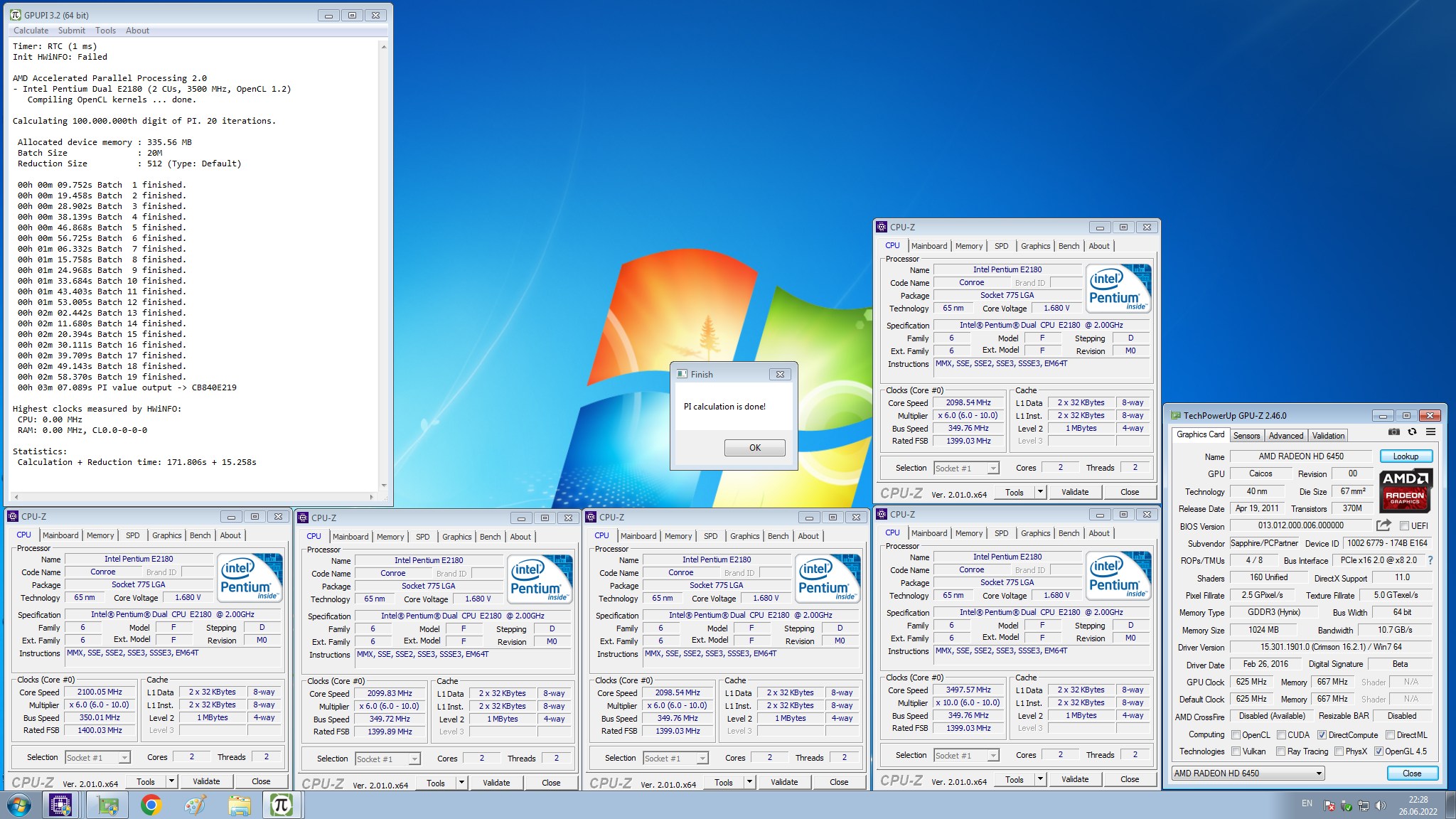Toggle the Ray Tracing checkbox
1456x819 pixels.
pyautogui.click(x=1280, y=751)
